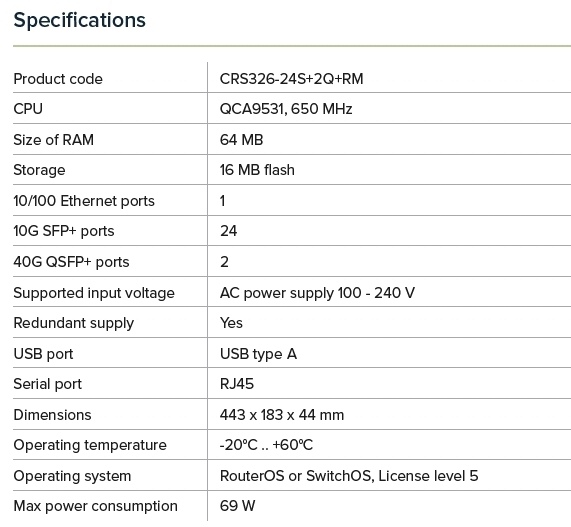This screenshot has height=527, width=571.
Task: Click the 10G SFP+ ports label
Action: [64, 231]
